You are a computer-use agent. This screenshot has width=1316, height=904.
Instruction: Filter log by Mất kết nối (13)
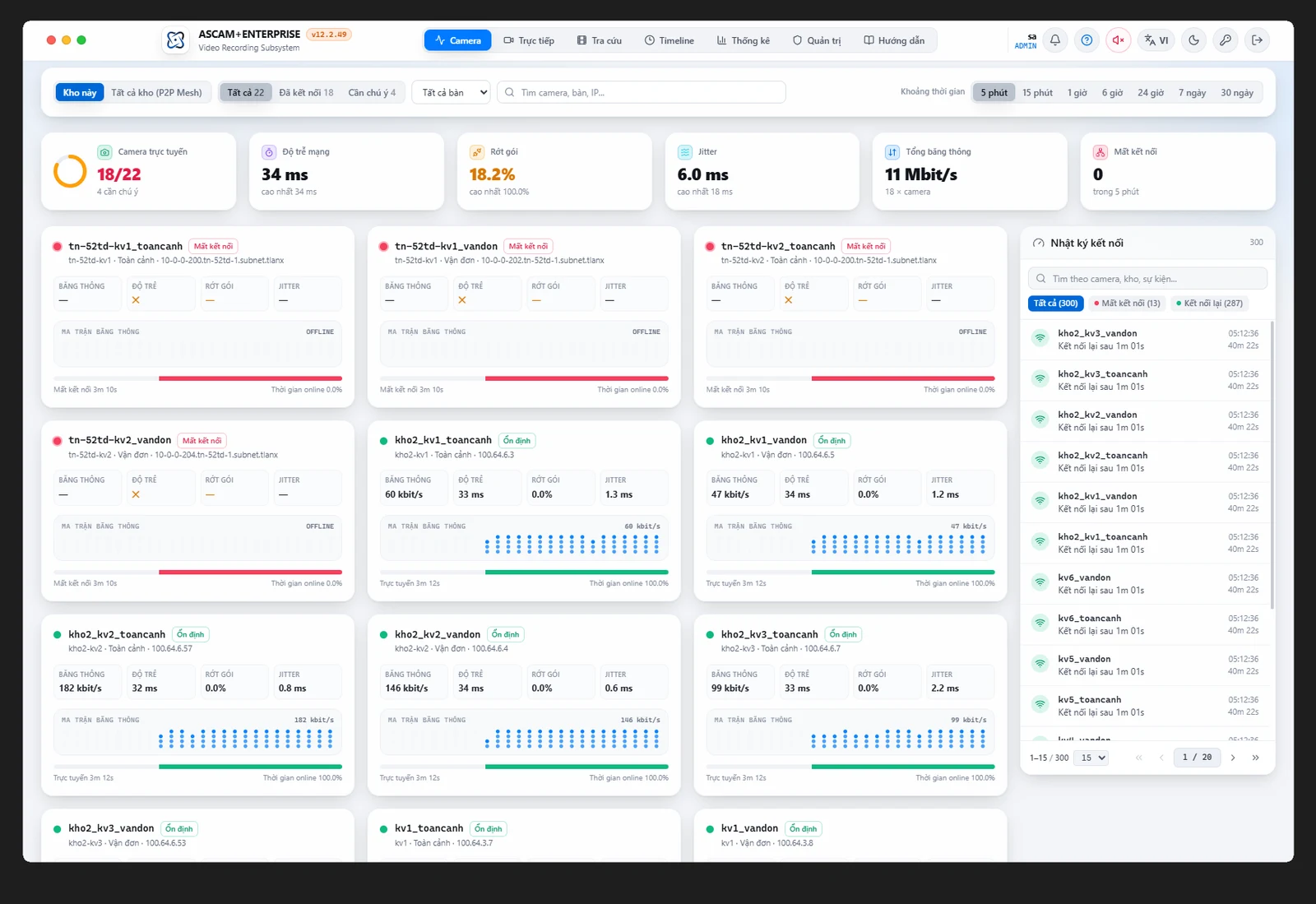click(x=1127, y=304)
